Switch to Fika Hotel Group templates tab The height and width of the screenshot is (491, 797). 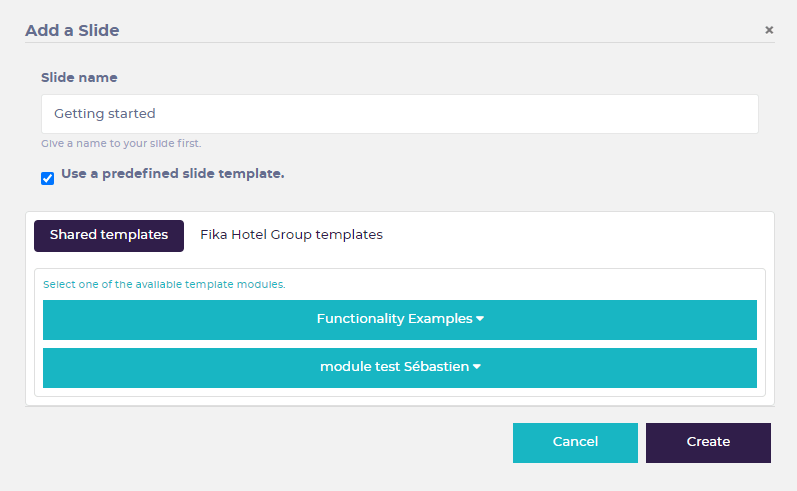tap(291, 235)
